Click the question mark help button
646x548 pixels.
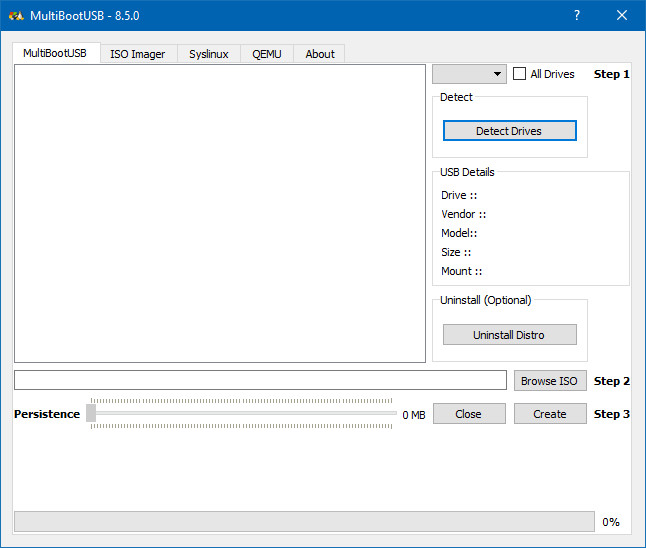pyautogui.click(x=577, y=15)
